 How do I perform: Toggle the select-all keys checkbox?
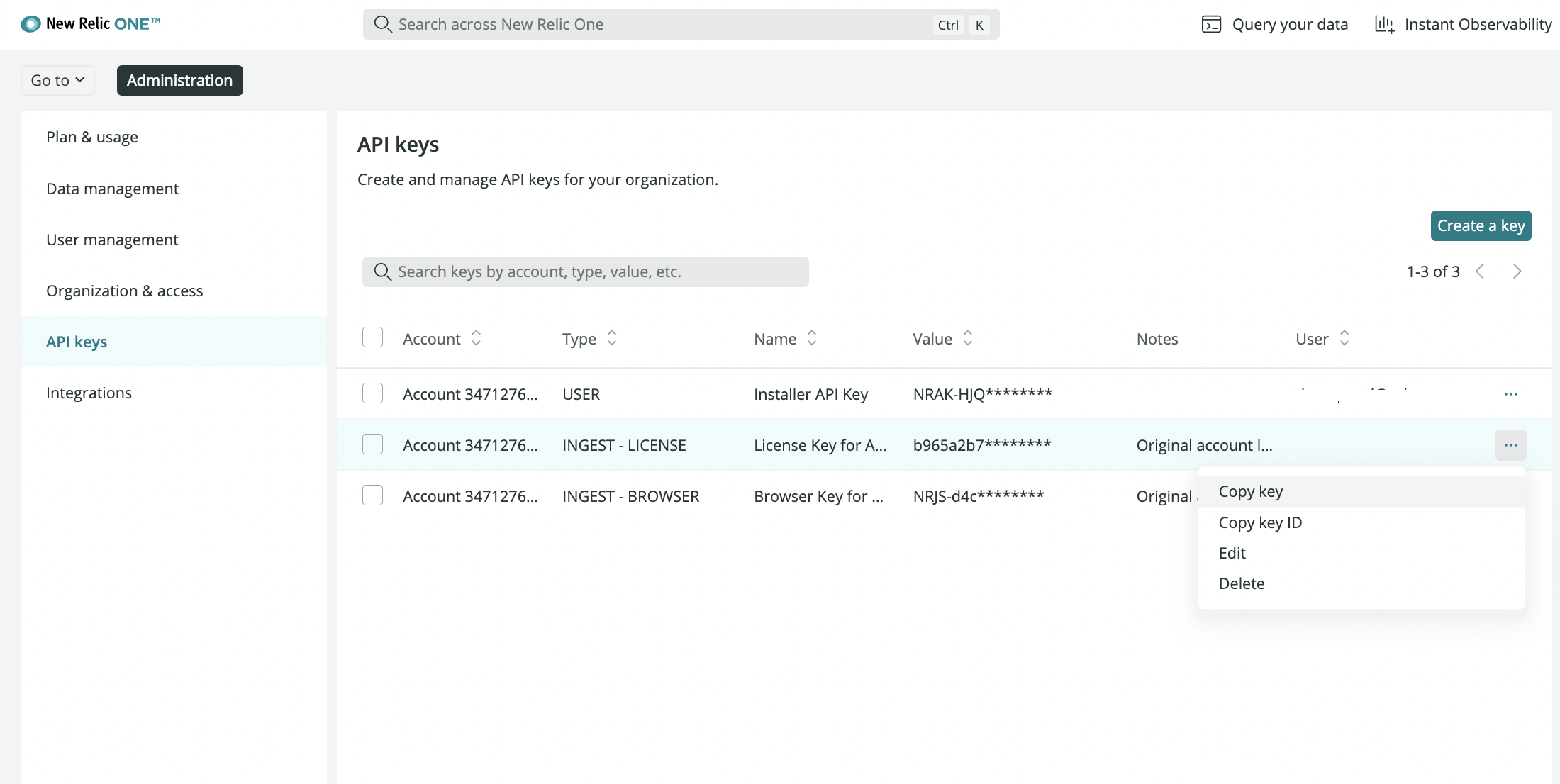[x=372, y=337]
